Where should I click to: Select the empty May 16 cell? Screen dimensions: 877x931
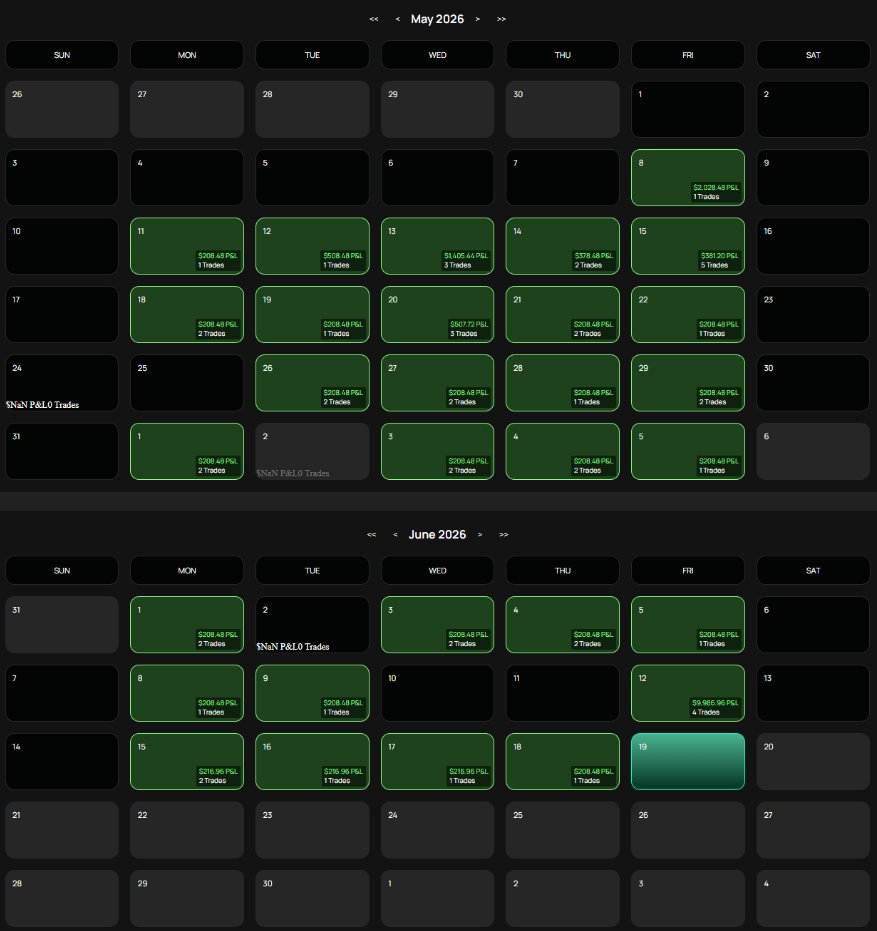point(813,246)
